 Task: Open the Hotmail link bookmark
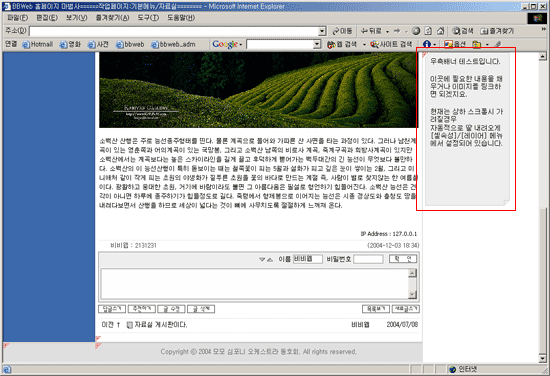point(38,45)
